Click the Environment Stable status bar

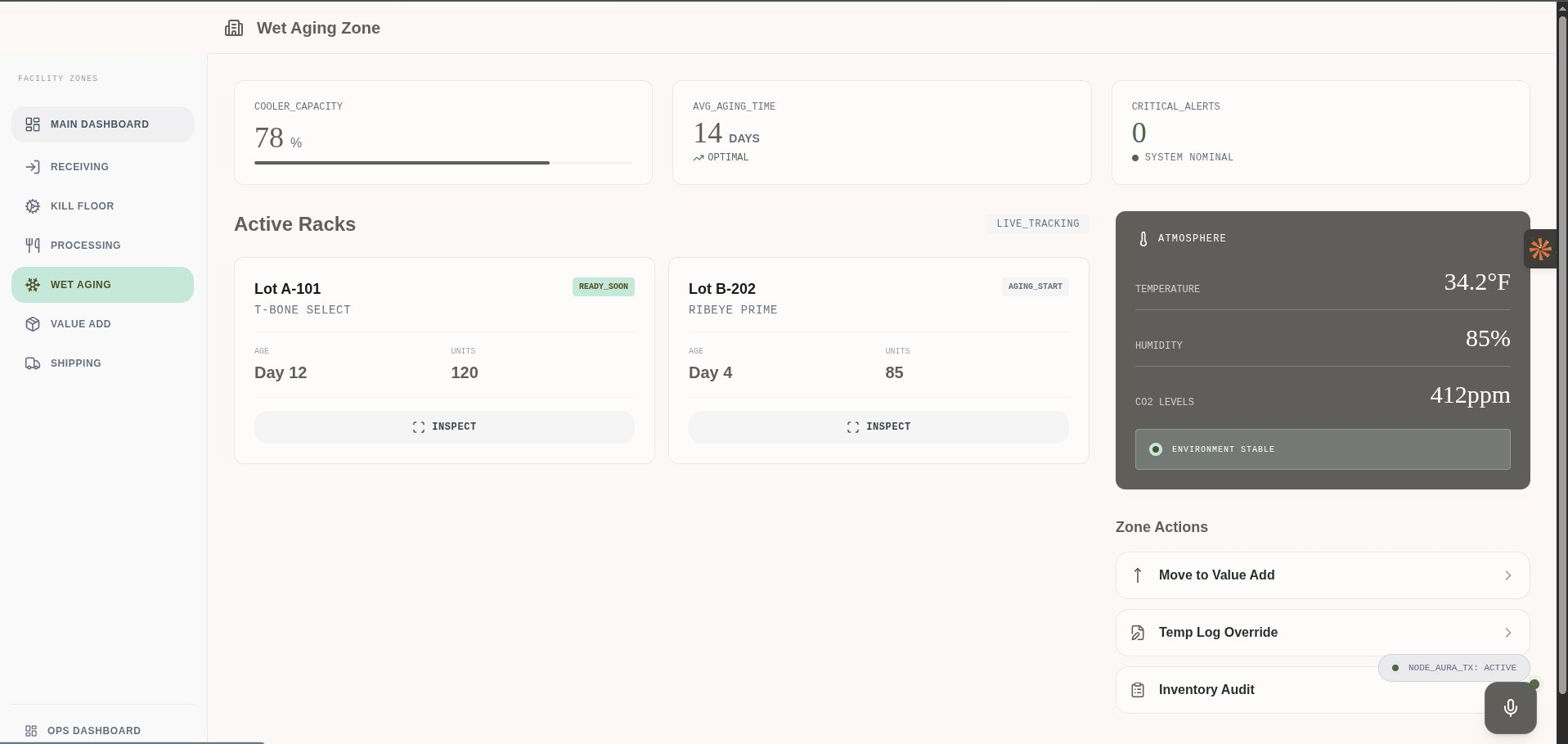(x=1323, y=449)
